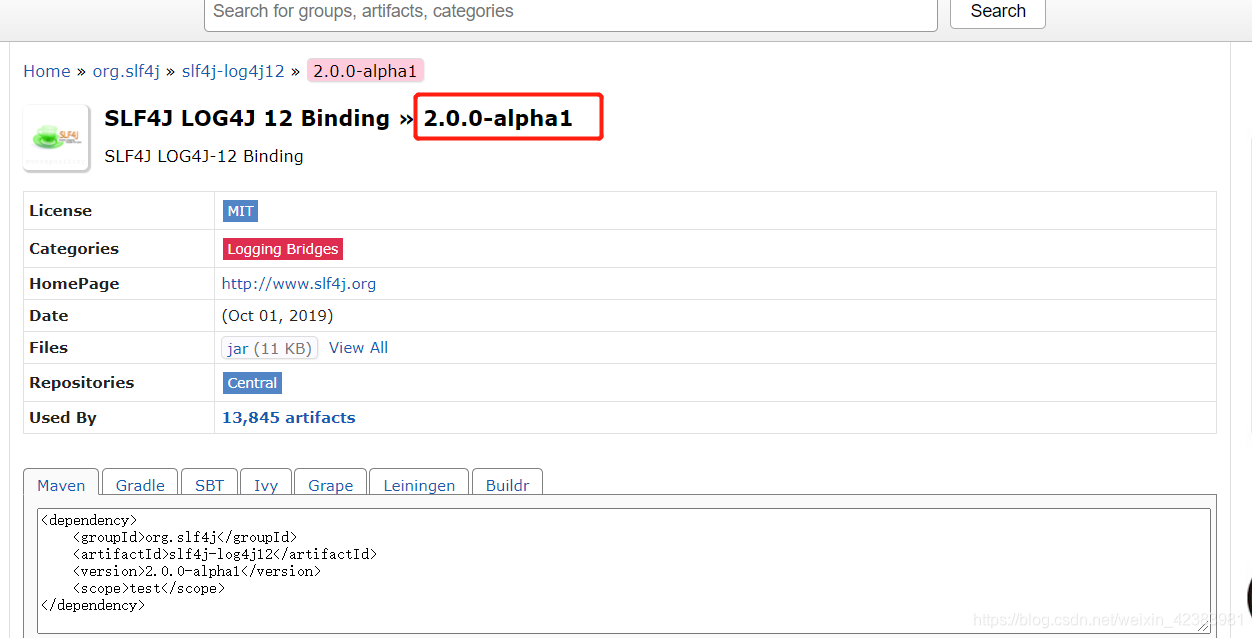Click the Search button
Image resolution: width=1252 pixels, height=638 pixels.
(997, 12)
